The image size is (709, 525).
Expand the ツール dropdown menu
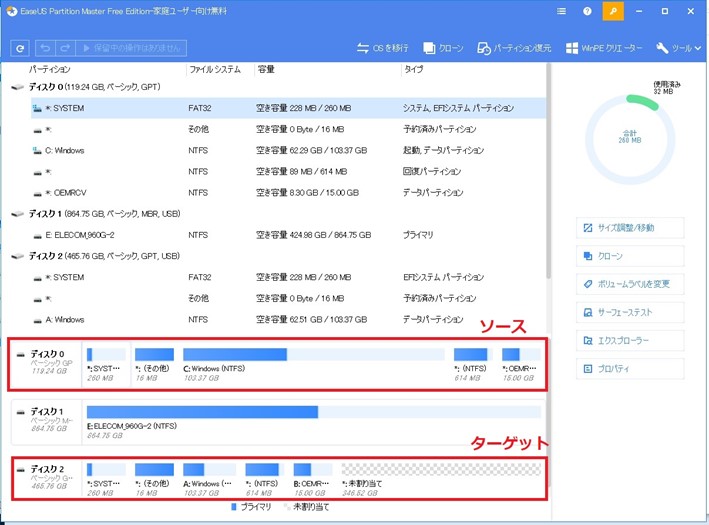click(678, 48)
